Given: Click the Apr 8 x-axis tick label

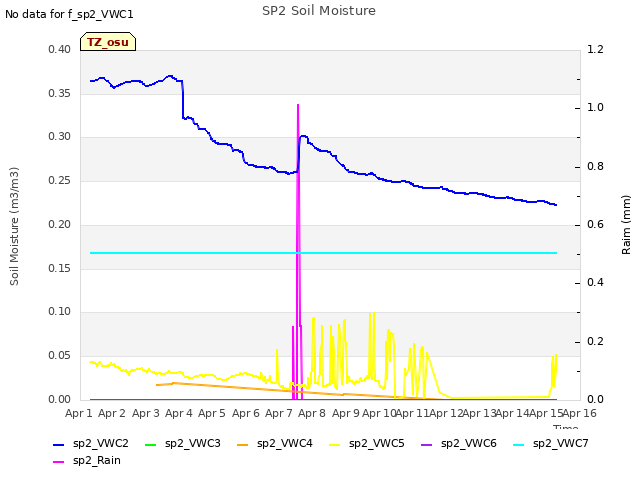Looking at the screenshot, I should pos(312,413).
